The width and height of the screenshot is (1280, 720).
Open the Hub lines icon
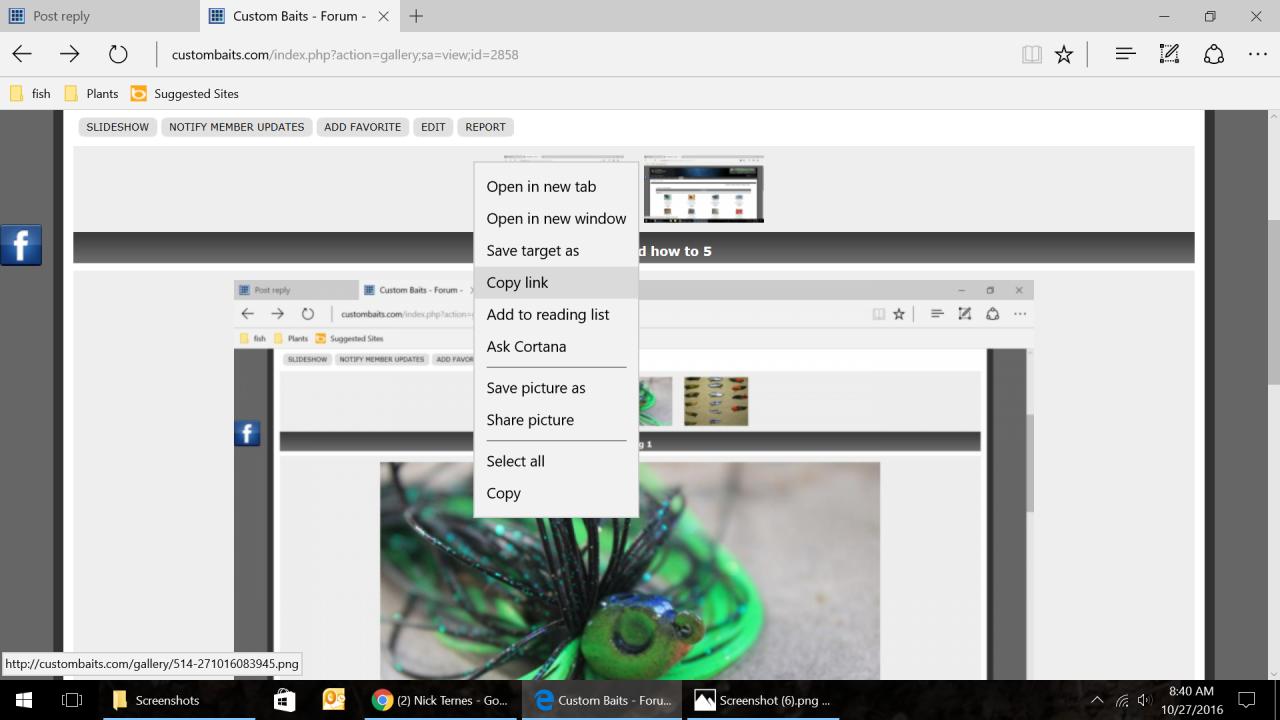coord(1125,55)
